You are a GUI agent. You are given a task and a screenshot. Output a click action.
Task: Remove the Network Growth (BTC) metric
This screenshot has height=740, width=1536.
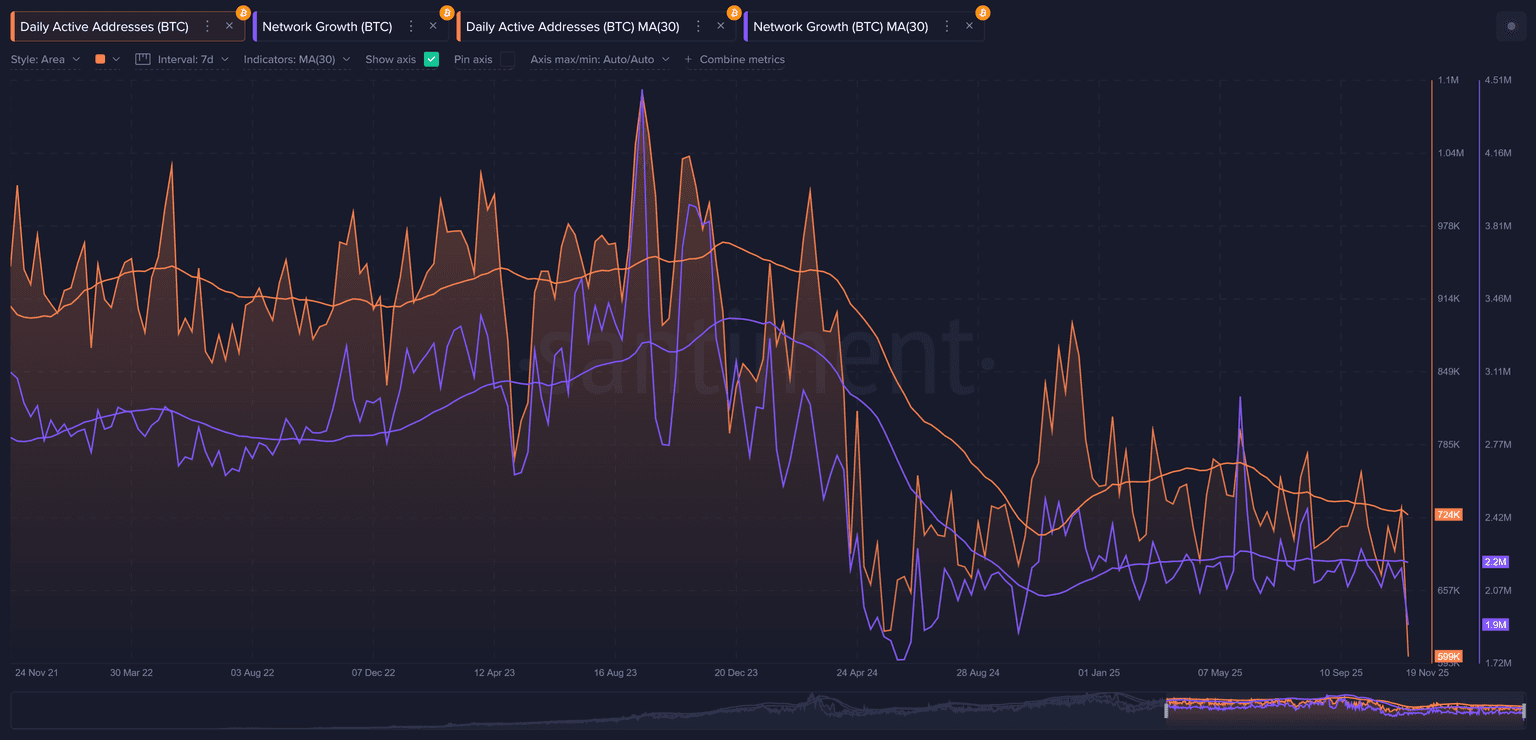433,27
